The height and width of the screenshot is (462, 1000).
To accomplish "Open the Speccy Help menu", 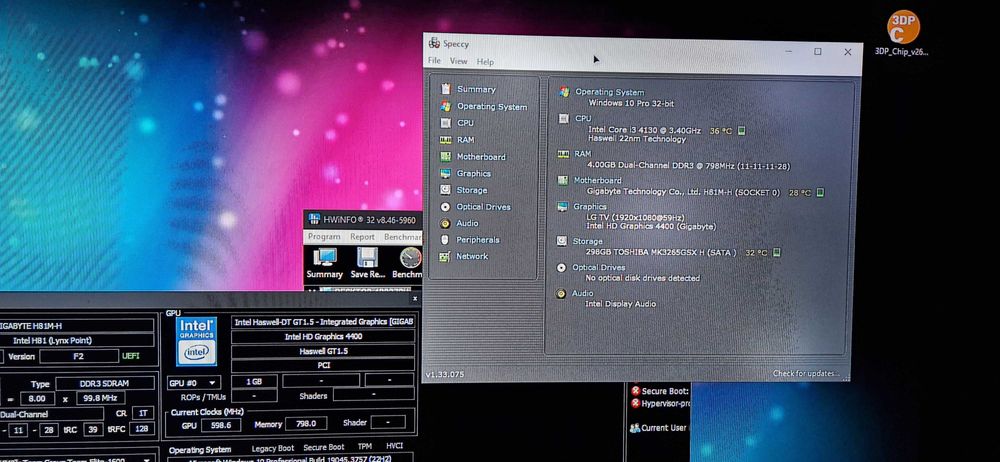I will pos(485,62).
